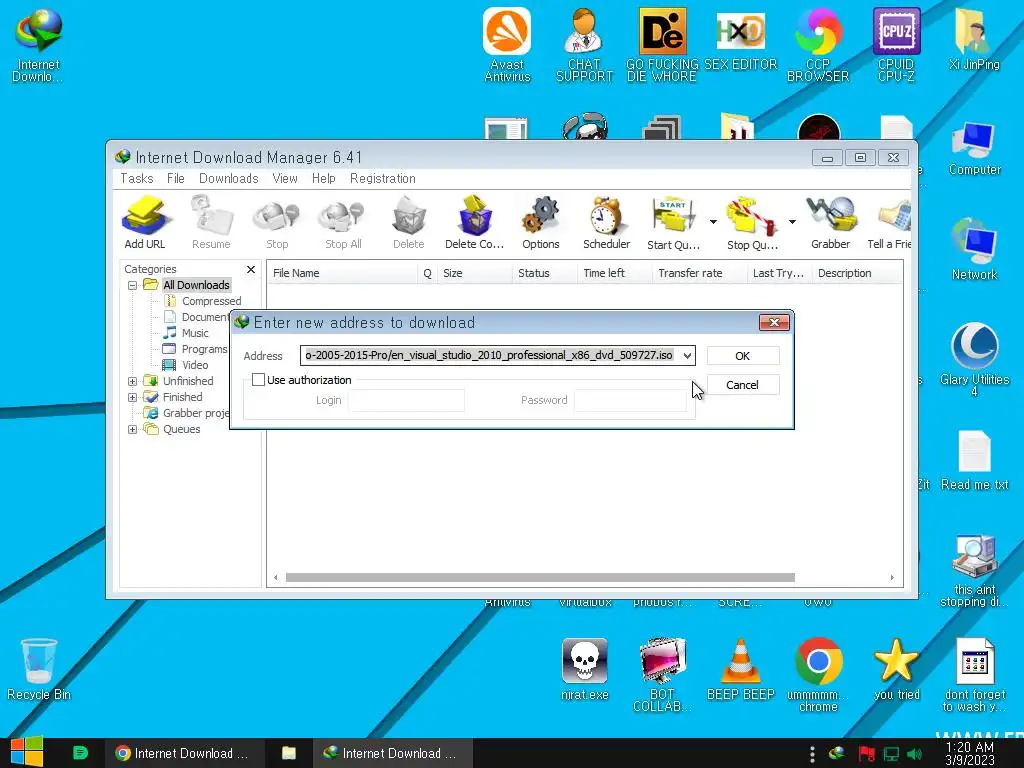The image size is (1024, 768).
Task: Open Options gear icon in toolbar
Action: click(541, 222)
